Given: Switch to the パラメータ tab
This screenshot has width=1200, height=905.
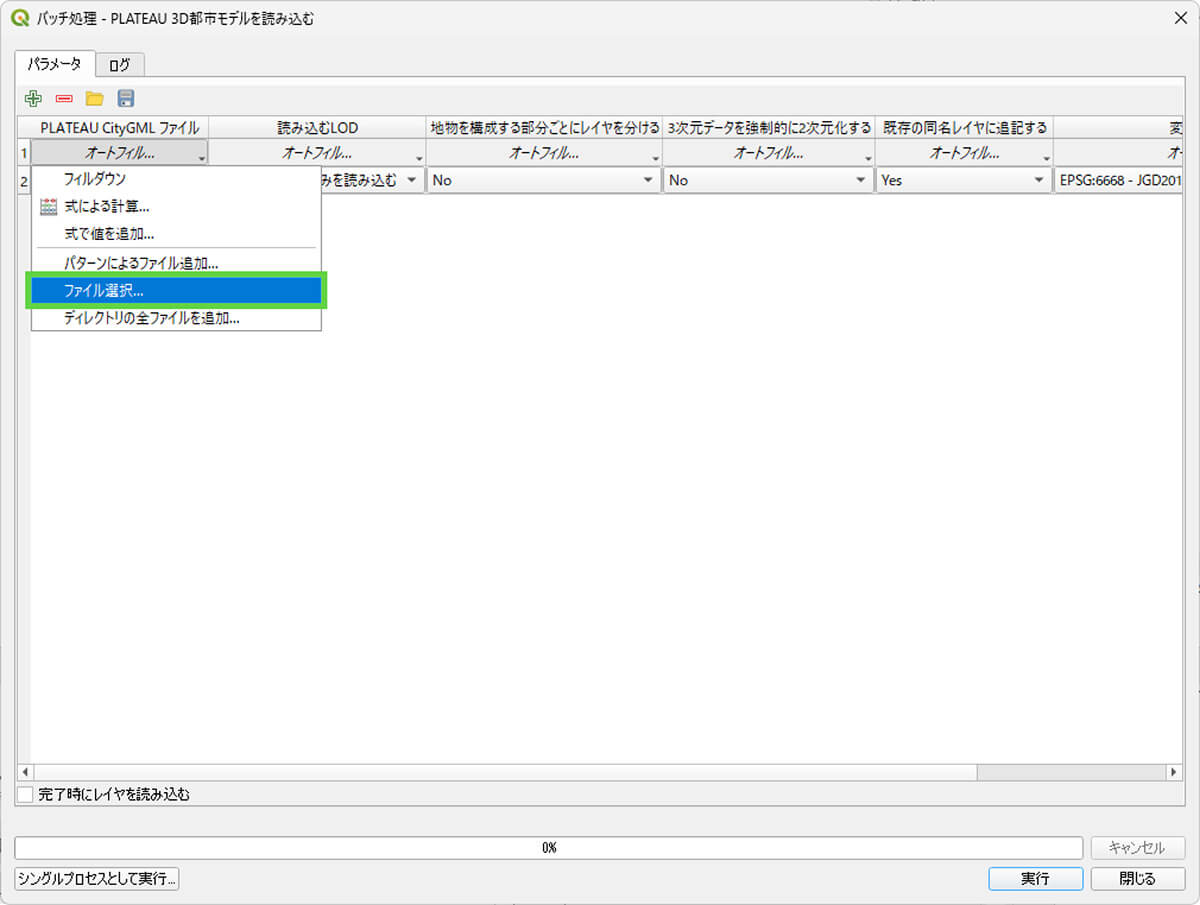Looking at the screenshot, I should (x=55, y=64).
